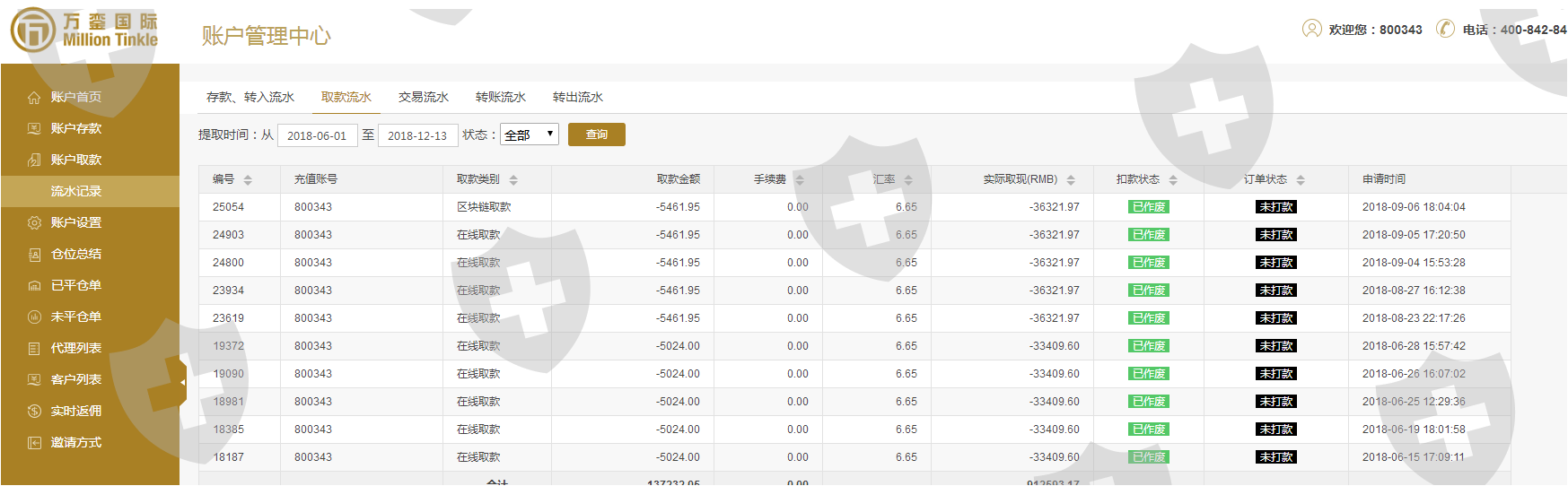Viewport: 1568px width, 486px height.
Task: Click the end date field 2018-12-13
Action: [417, 135]
